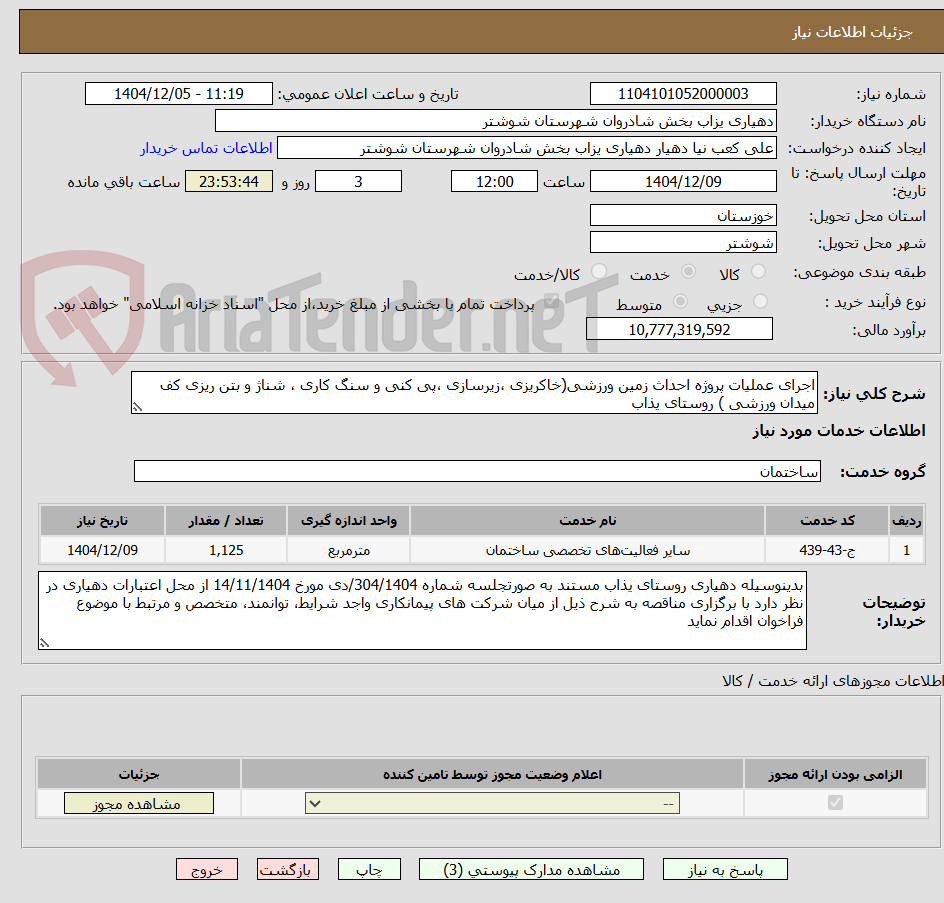This screenshot has height=903, width=944.
Task: Expand the اعلام وضعیت مجوز dropdown
Action: (492, 803)
